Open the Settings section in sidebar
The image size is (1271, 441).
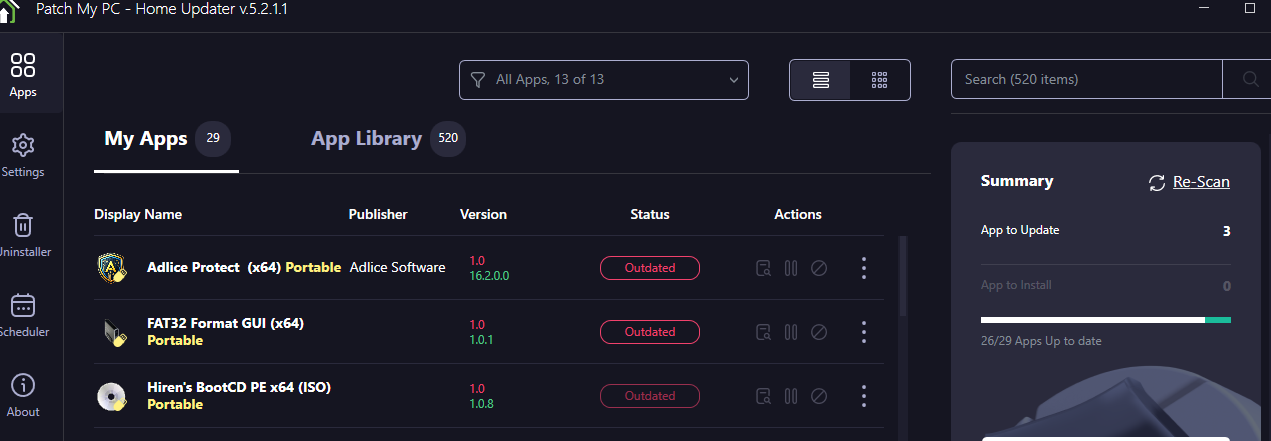(23, 155)
